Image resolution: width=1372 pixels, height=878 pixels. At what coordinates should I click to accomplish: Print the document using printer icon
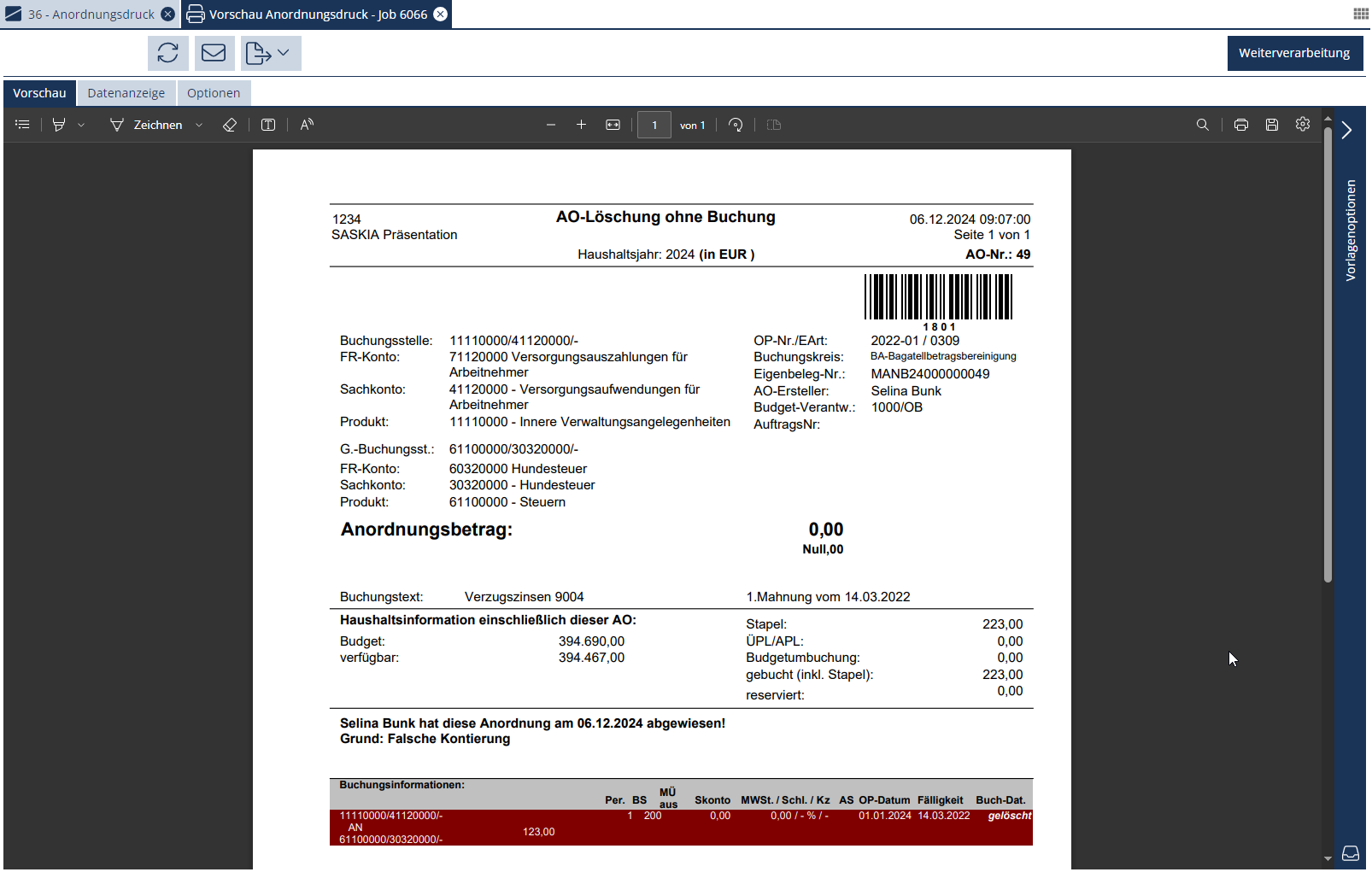pyautogui.click(x=1240, y=125)
